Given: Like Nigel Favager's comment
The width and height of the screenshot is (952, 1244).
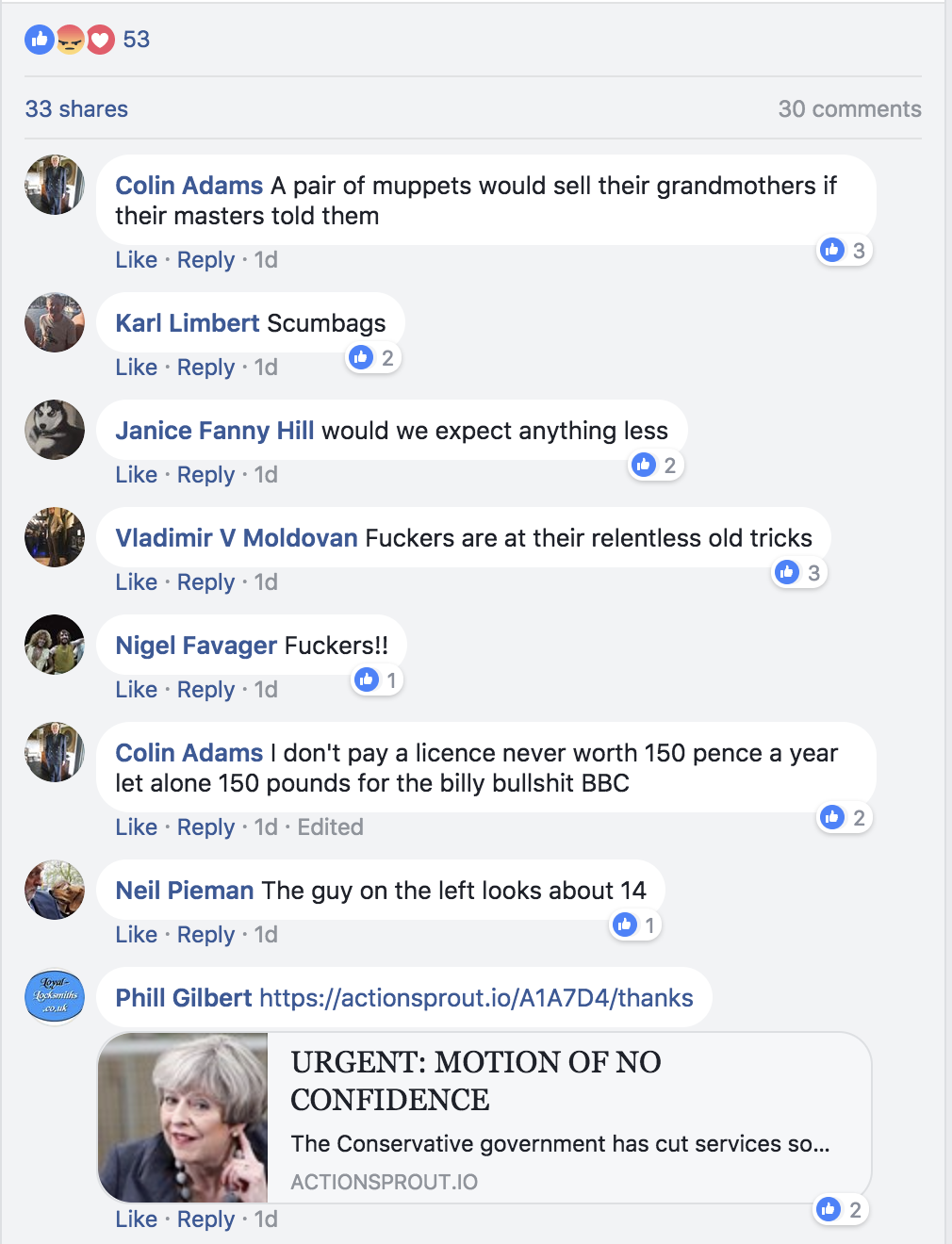Looking at the screenshot, I should coord(136,690).
